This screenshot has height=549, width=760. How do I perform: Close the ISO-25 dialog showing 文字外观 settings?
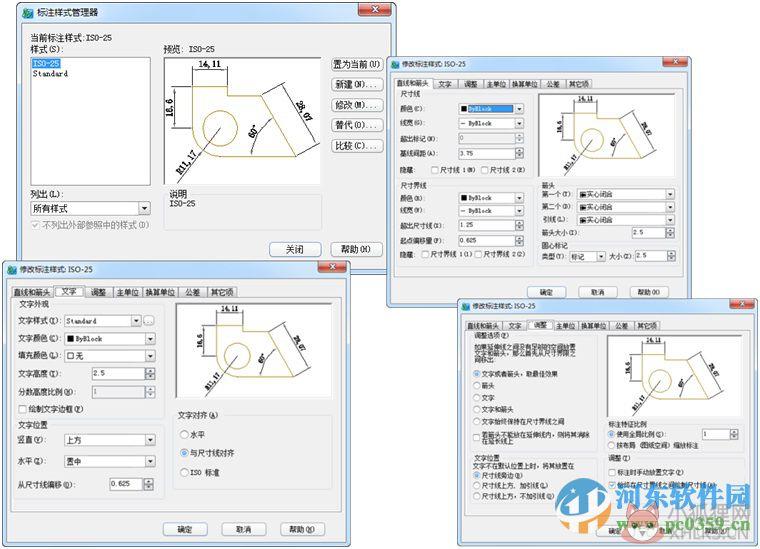(x=332, y=267)
